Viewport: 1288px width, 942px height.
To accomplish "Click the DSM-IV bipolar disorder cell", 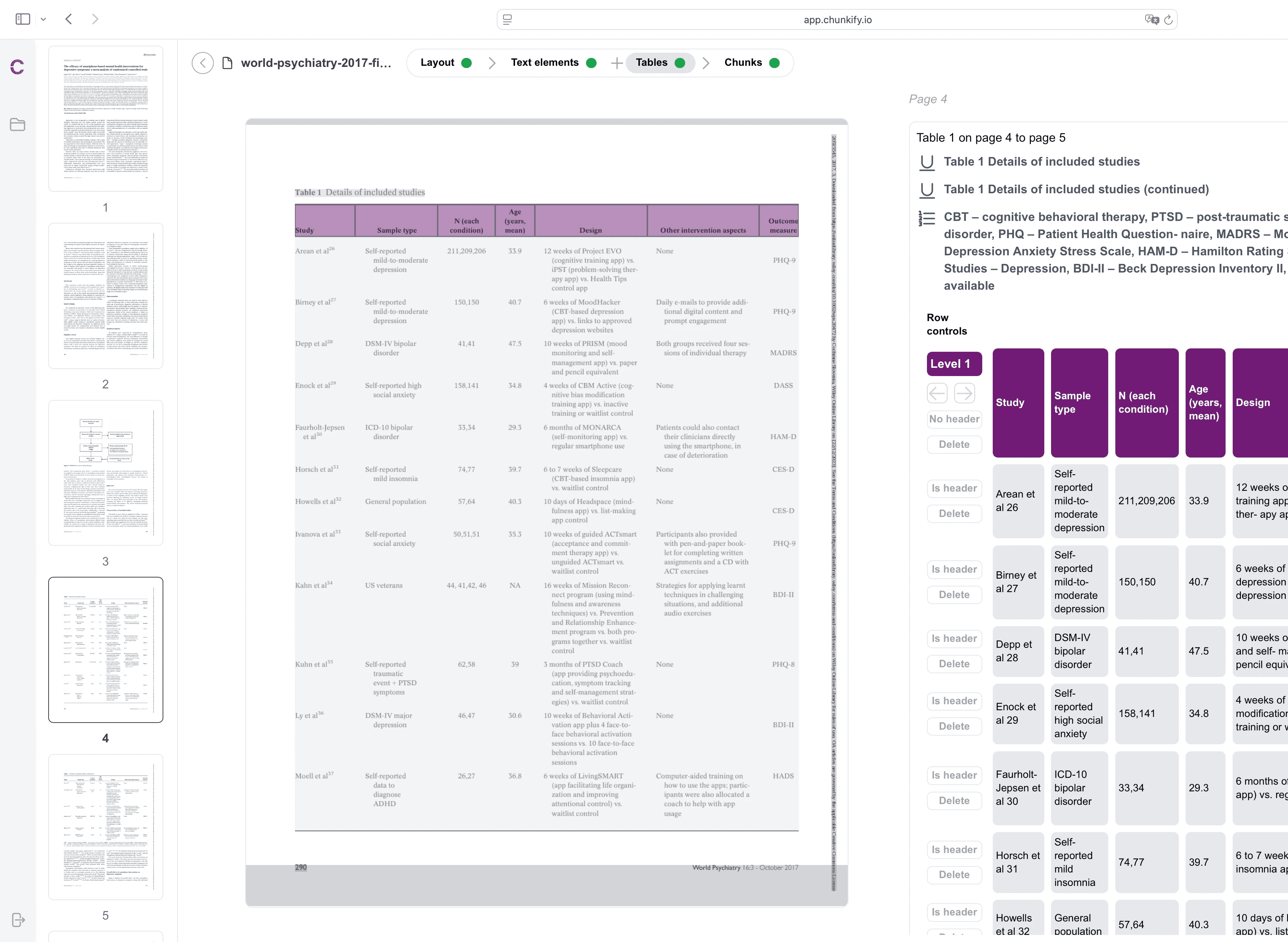I will click(1079, 651).
